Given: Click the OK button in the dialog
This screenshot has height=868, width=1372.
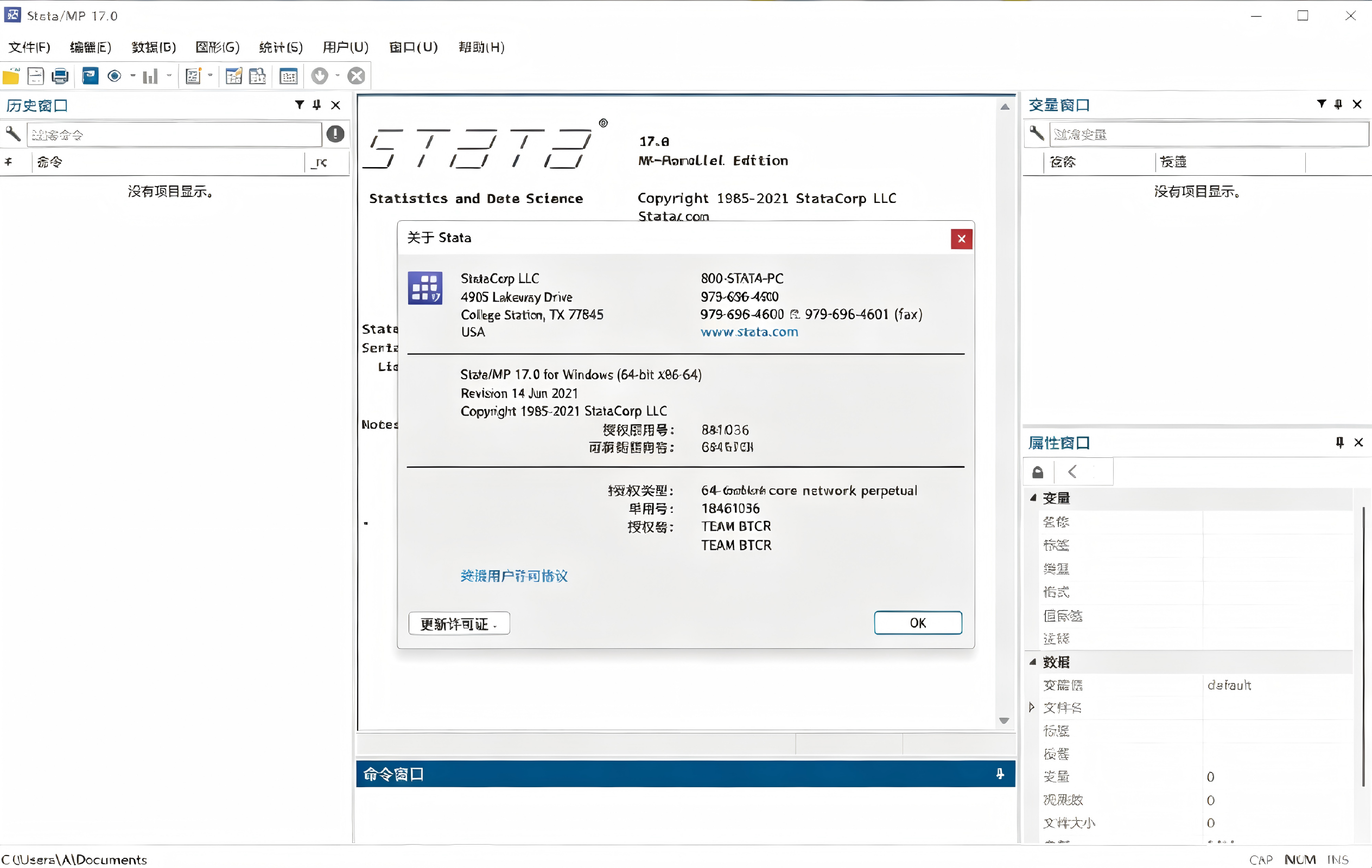Looking at the screenshot, I should [x=918, y=623].
